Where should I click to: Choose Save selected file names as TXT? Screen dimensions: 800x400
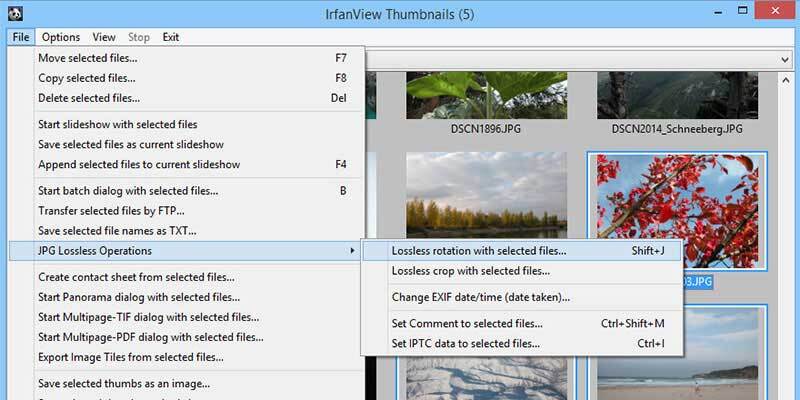(187, 231)
